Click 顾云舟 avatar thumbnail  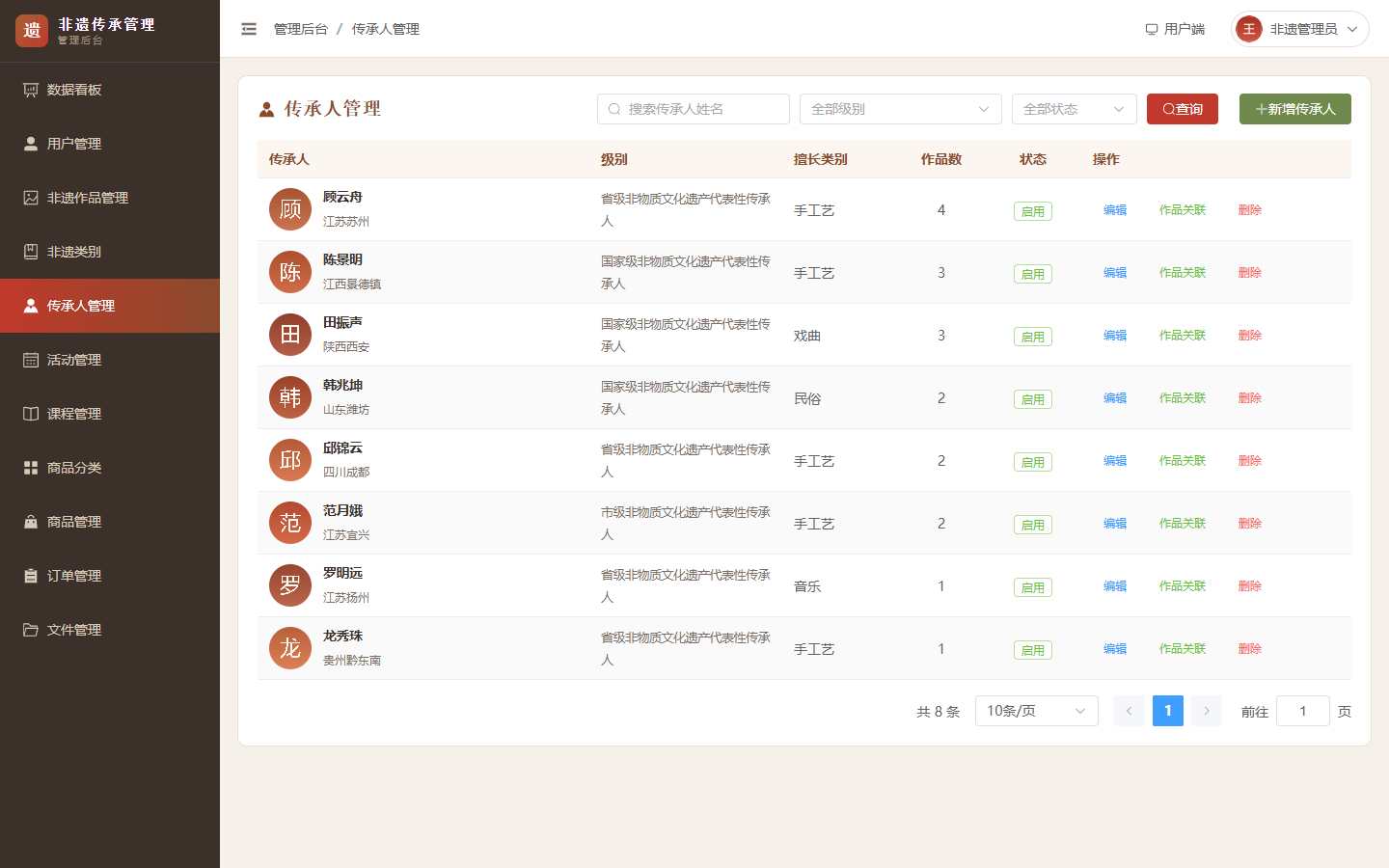[x=290, y=209]
